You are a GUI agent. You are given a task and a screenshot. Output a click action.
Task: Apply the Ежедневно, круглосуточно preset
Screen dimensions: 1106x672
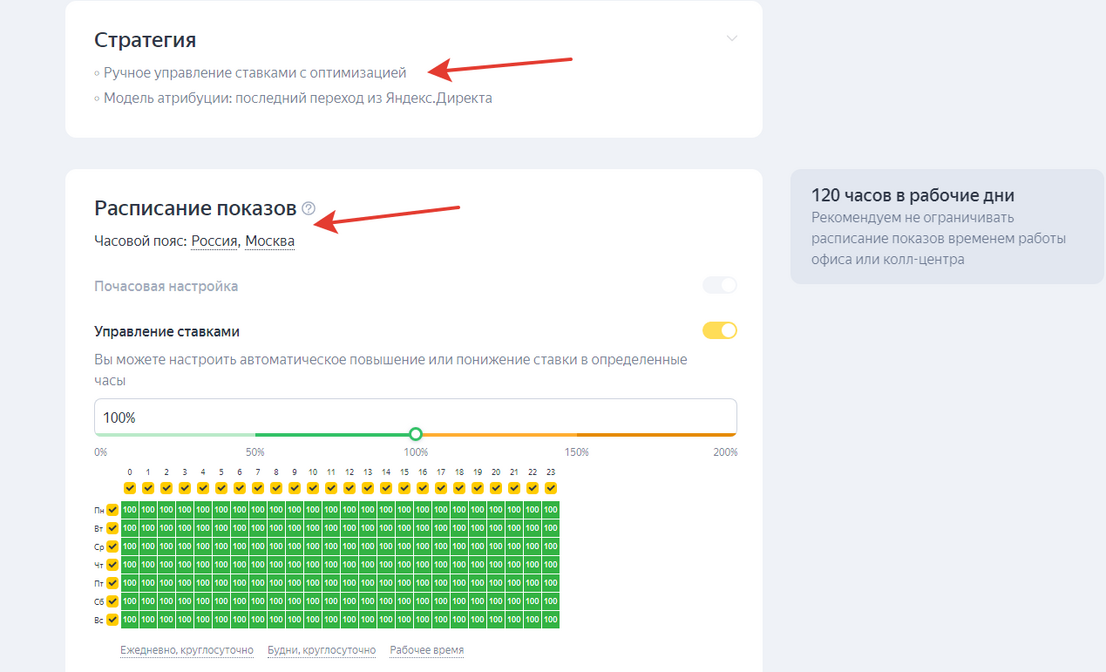pyautogui.click(x=186, y=650)
